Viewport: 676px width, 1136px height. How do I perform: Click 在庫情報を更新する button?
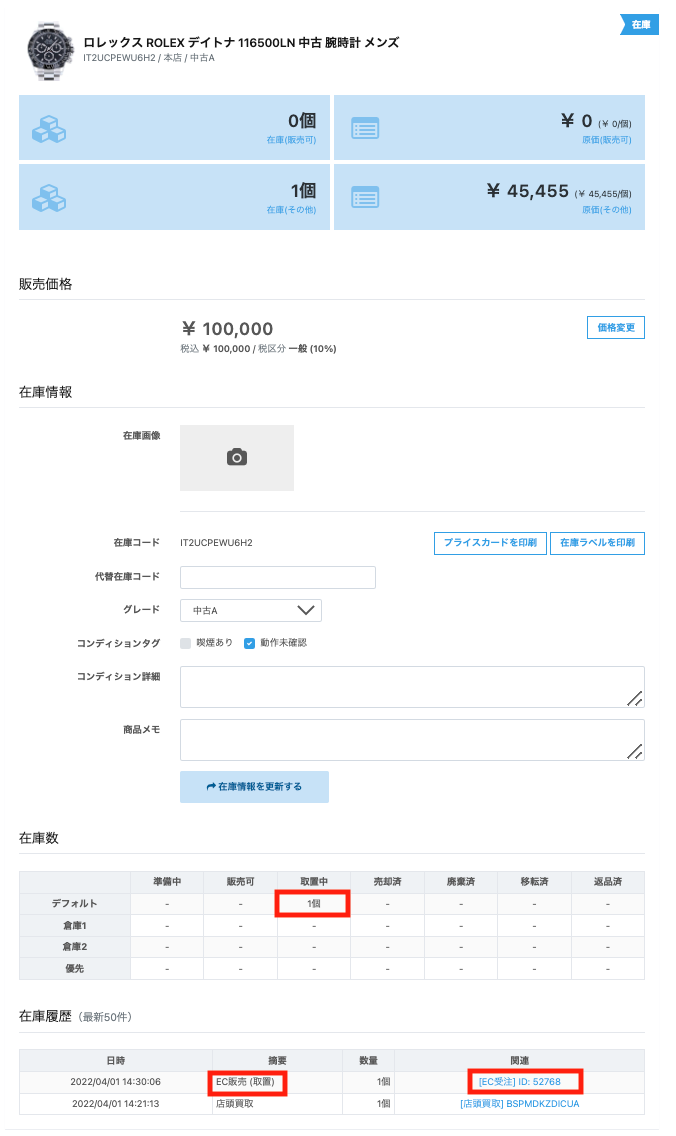click(254, 787)
